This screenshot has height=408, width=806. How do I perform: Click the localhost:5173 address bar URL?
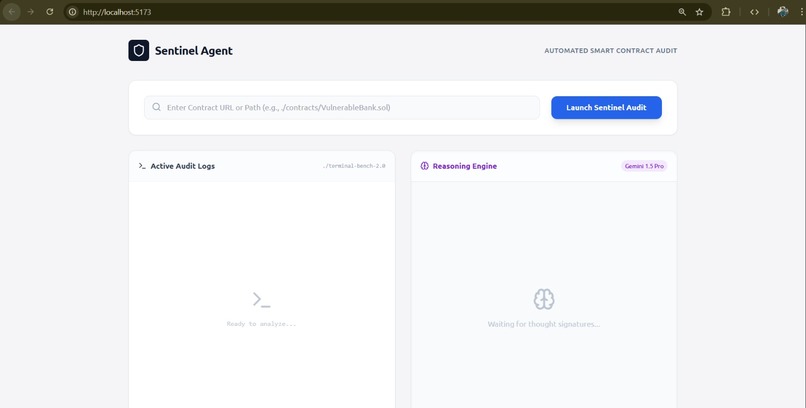click(x=117, y=12)
